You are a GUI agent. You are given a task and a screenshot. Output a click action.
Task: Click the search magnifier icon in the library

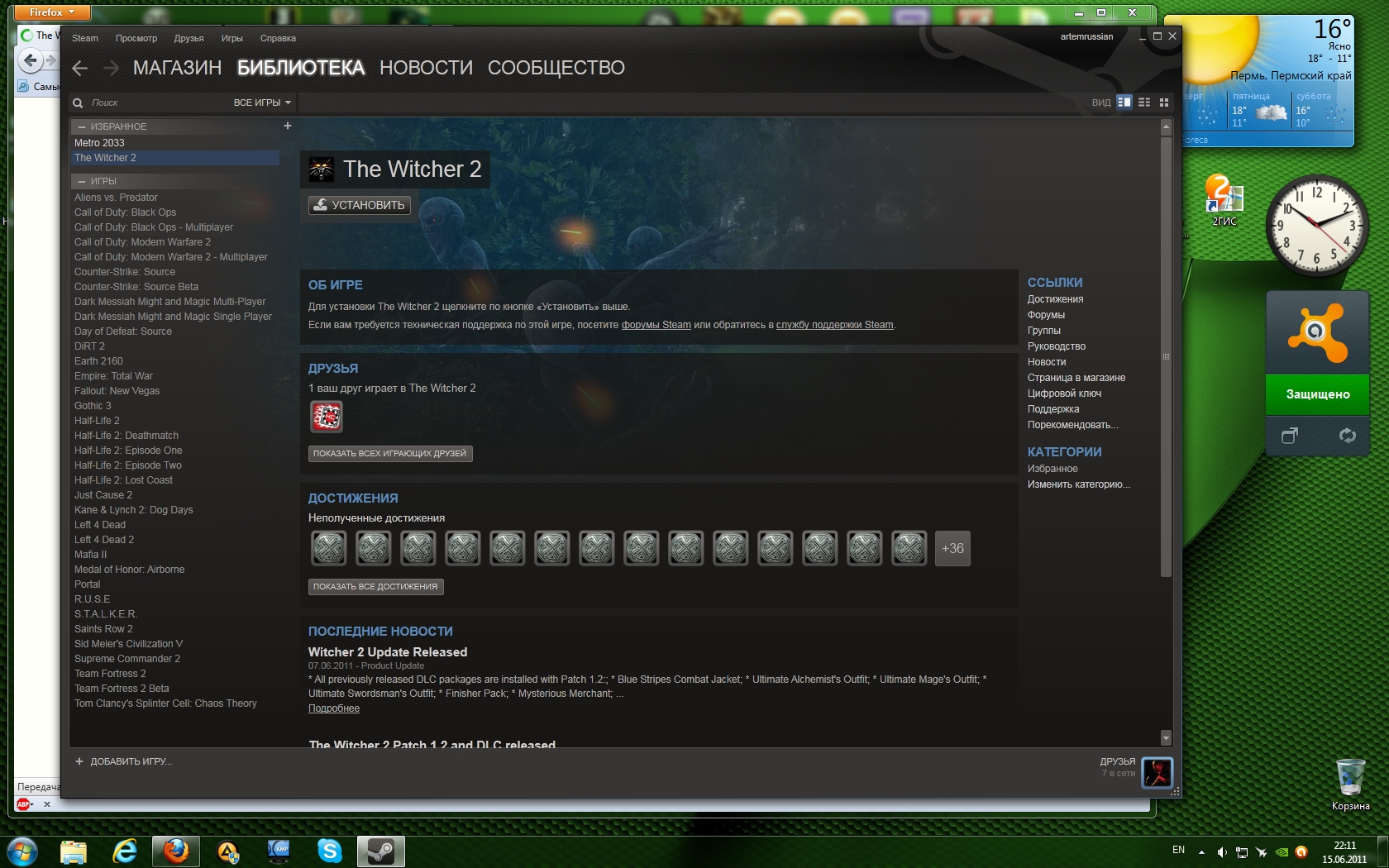pos(78,103)
